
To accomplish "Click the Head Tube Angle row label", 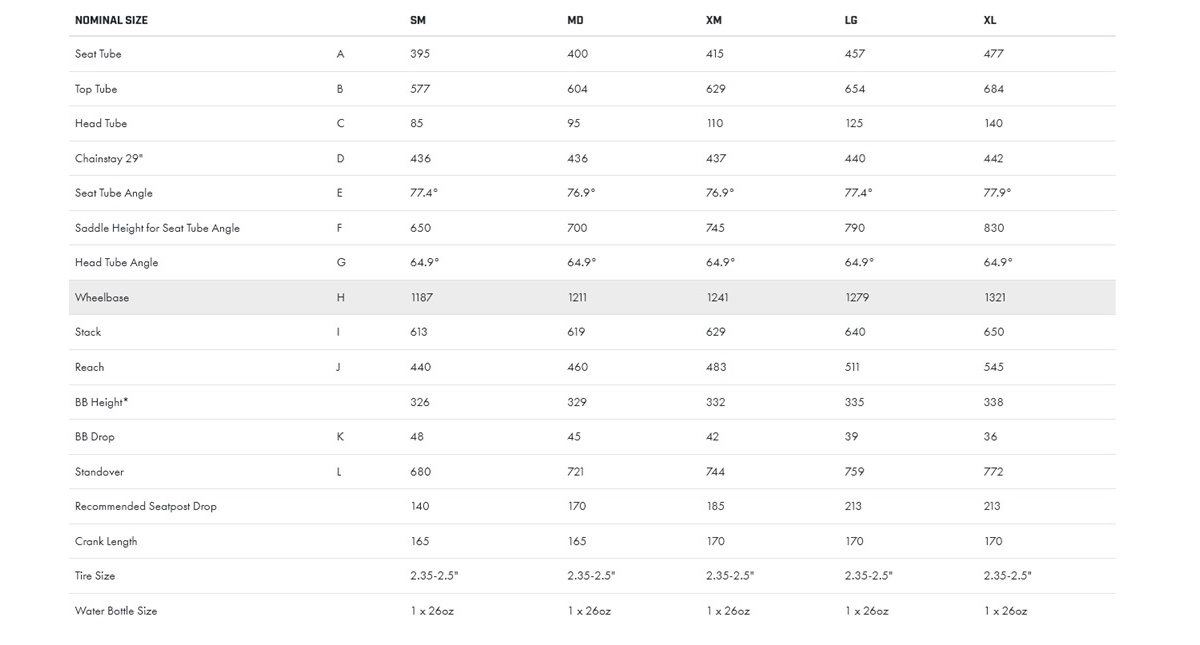I will tap(116, 263).
